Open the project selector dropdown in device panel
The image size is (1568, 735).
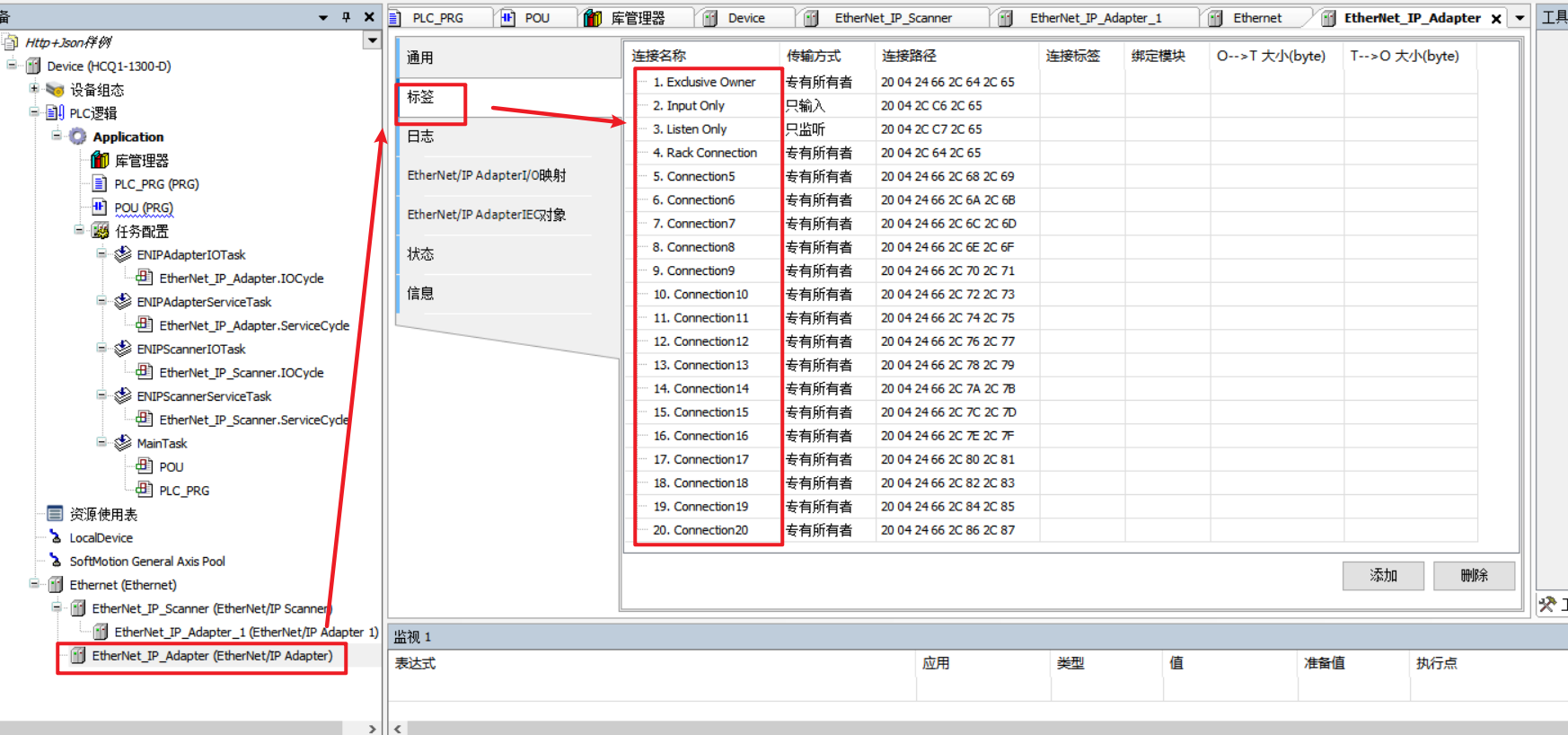point(372,40)
